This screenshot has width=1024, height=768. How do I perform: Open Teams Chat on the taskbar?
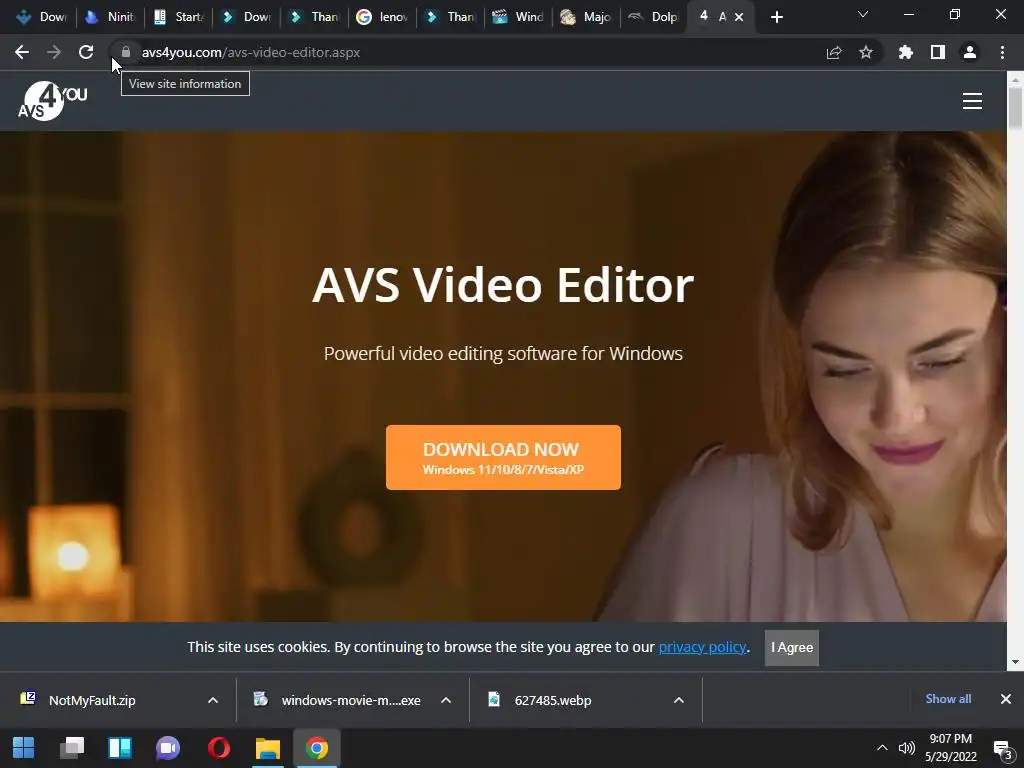click(x=168, y=748)
